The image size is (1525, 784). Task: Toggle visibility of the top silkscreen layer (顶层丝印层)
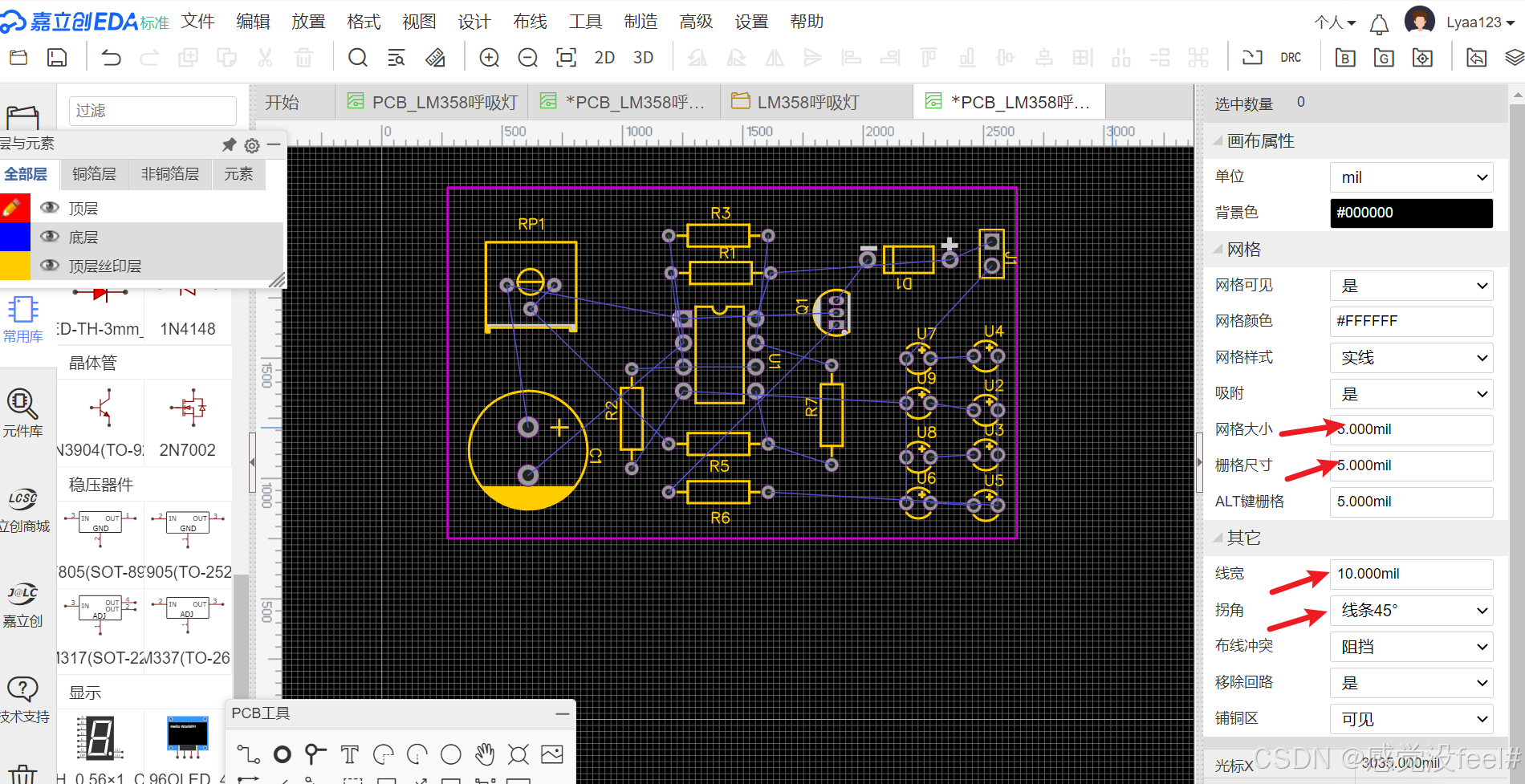coord(50,266)
